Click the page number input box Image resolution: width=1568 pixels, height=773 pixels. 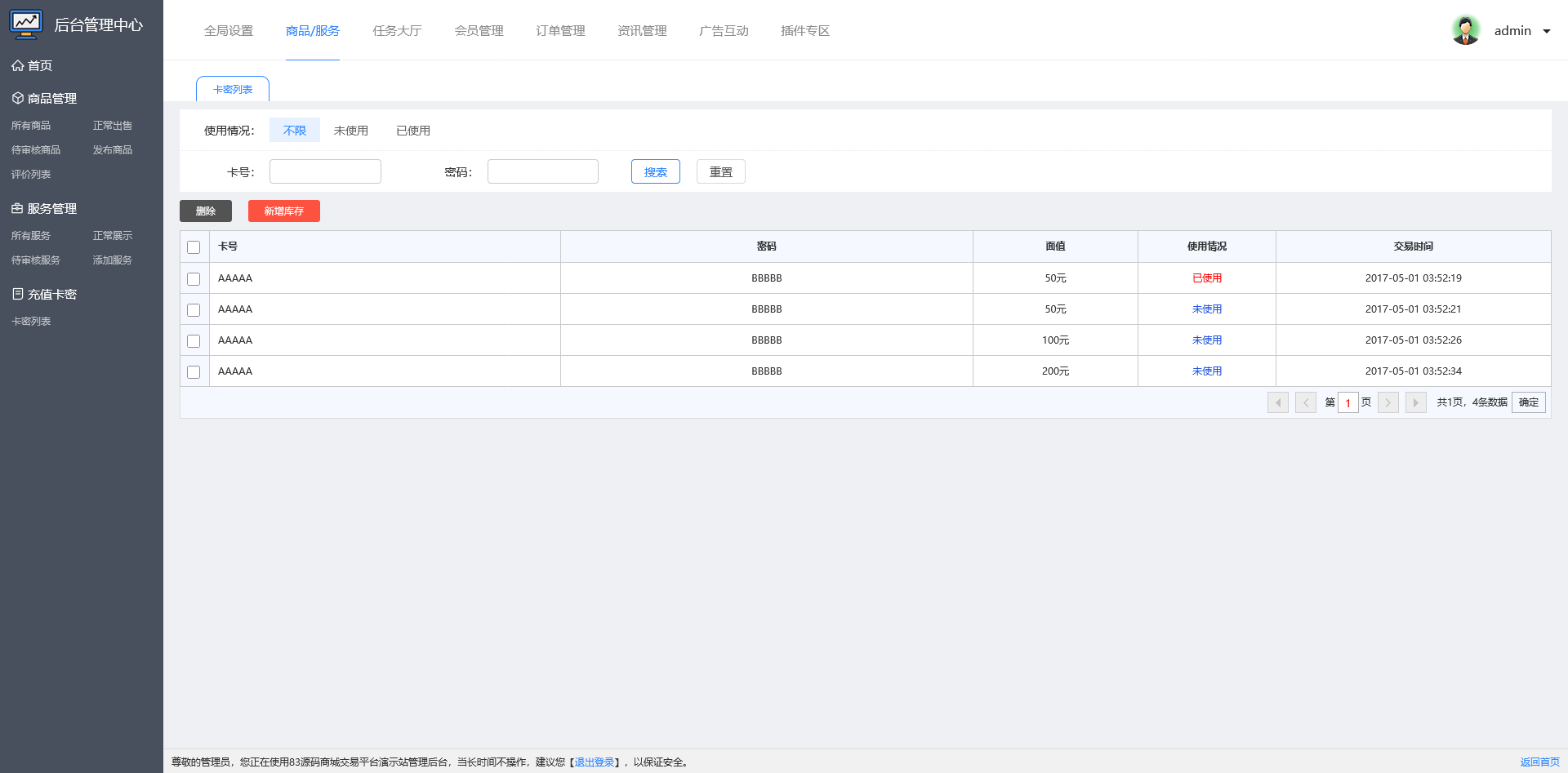tap(1348, 402)
